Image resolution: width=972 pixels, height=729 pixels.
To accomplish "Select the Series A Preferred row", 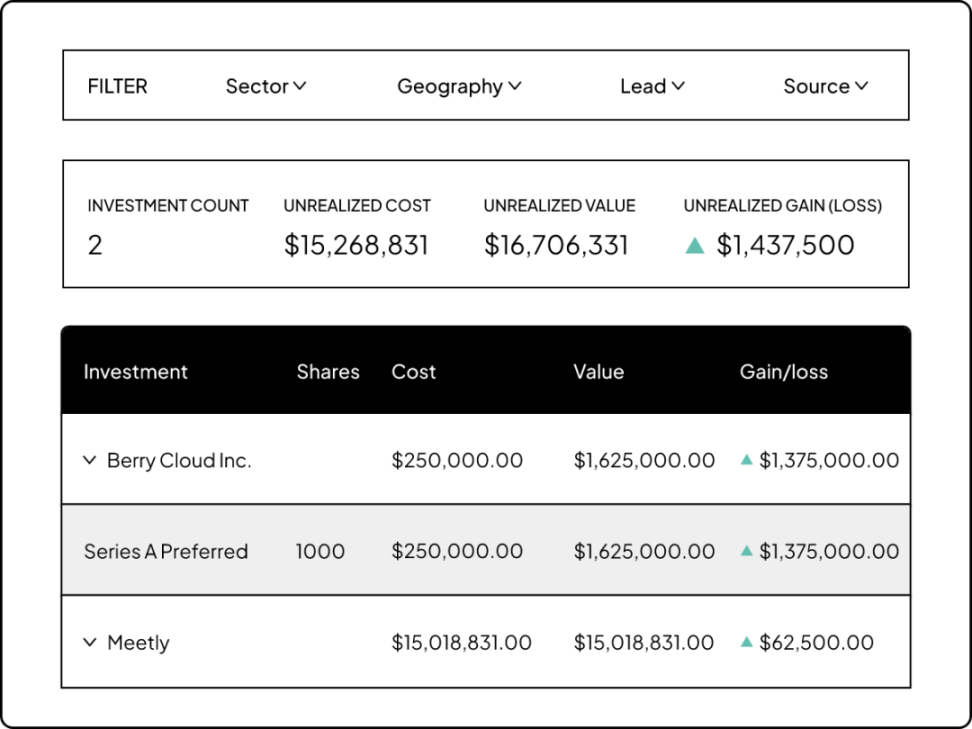I will tap(166, 551).
